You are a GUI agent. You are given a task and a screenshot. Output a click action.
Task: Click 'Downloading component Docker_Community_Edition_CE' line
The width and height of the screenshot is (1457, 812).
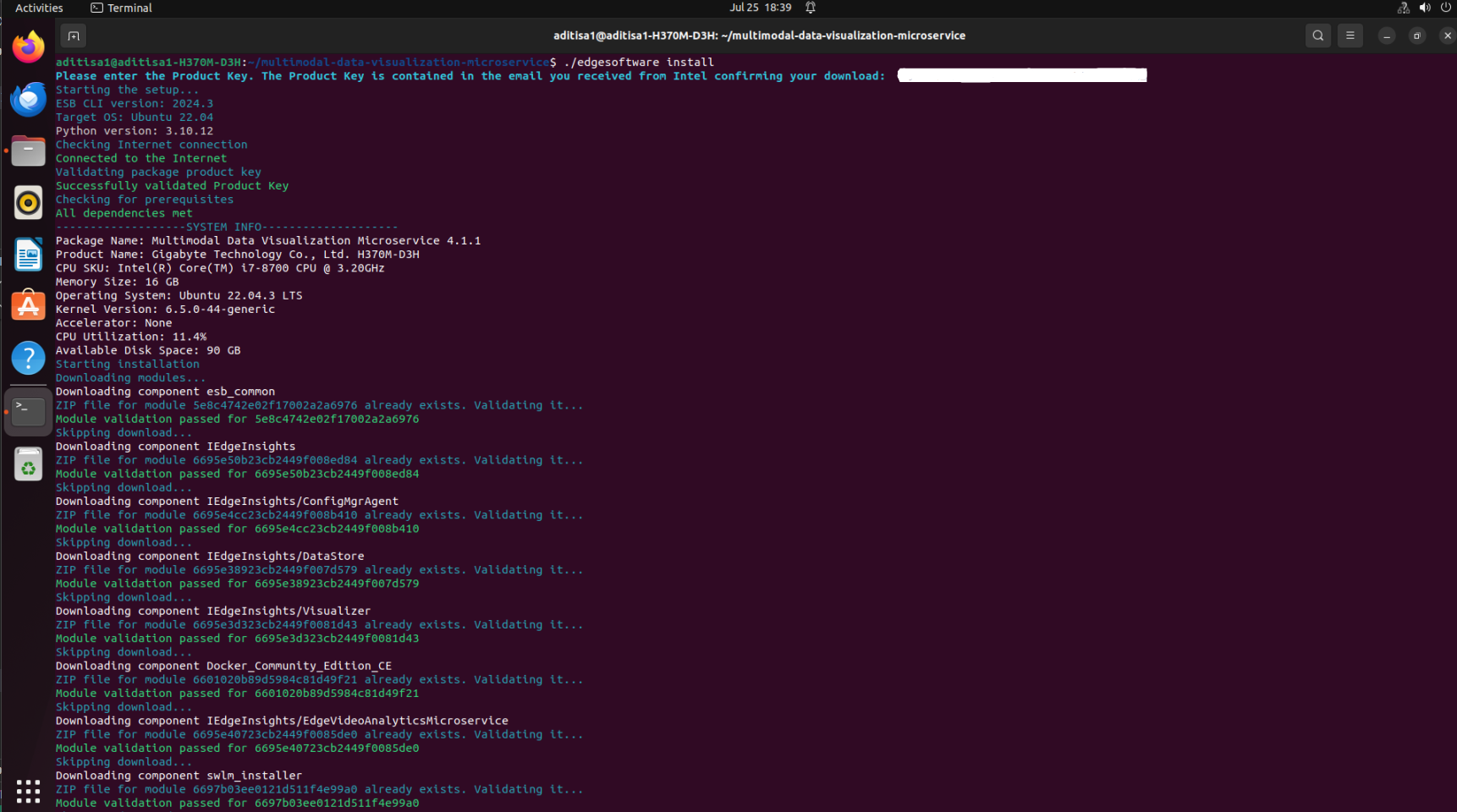[x=224, y=666]
